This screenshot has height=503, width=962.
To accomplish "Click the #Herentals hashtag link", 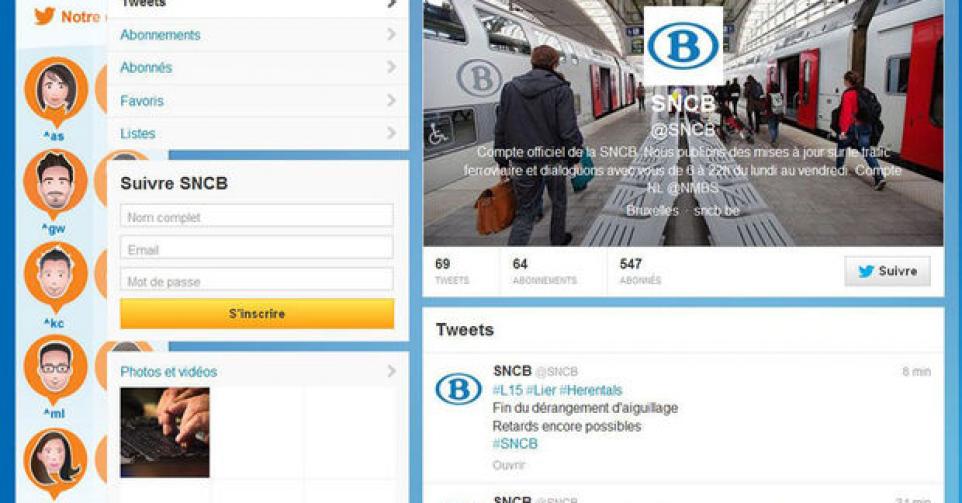I will click(590, 390).
